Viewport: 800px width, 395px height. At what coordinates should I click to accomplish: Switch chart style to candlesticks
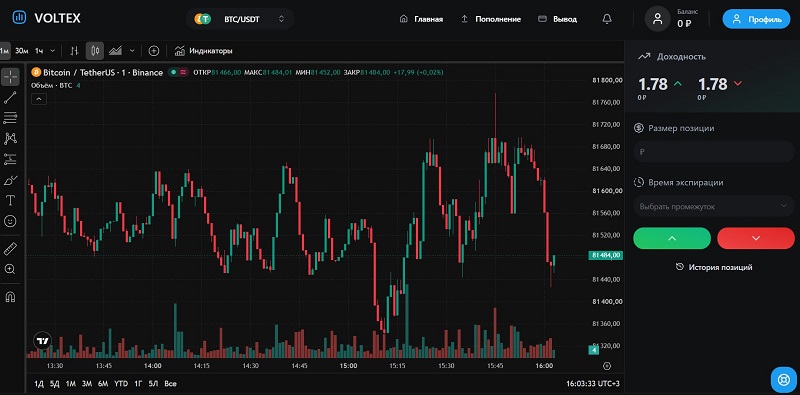pyautogui.click(x=95, y=51)
